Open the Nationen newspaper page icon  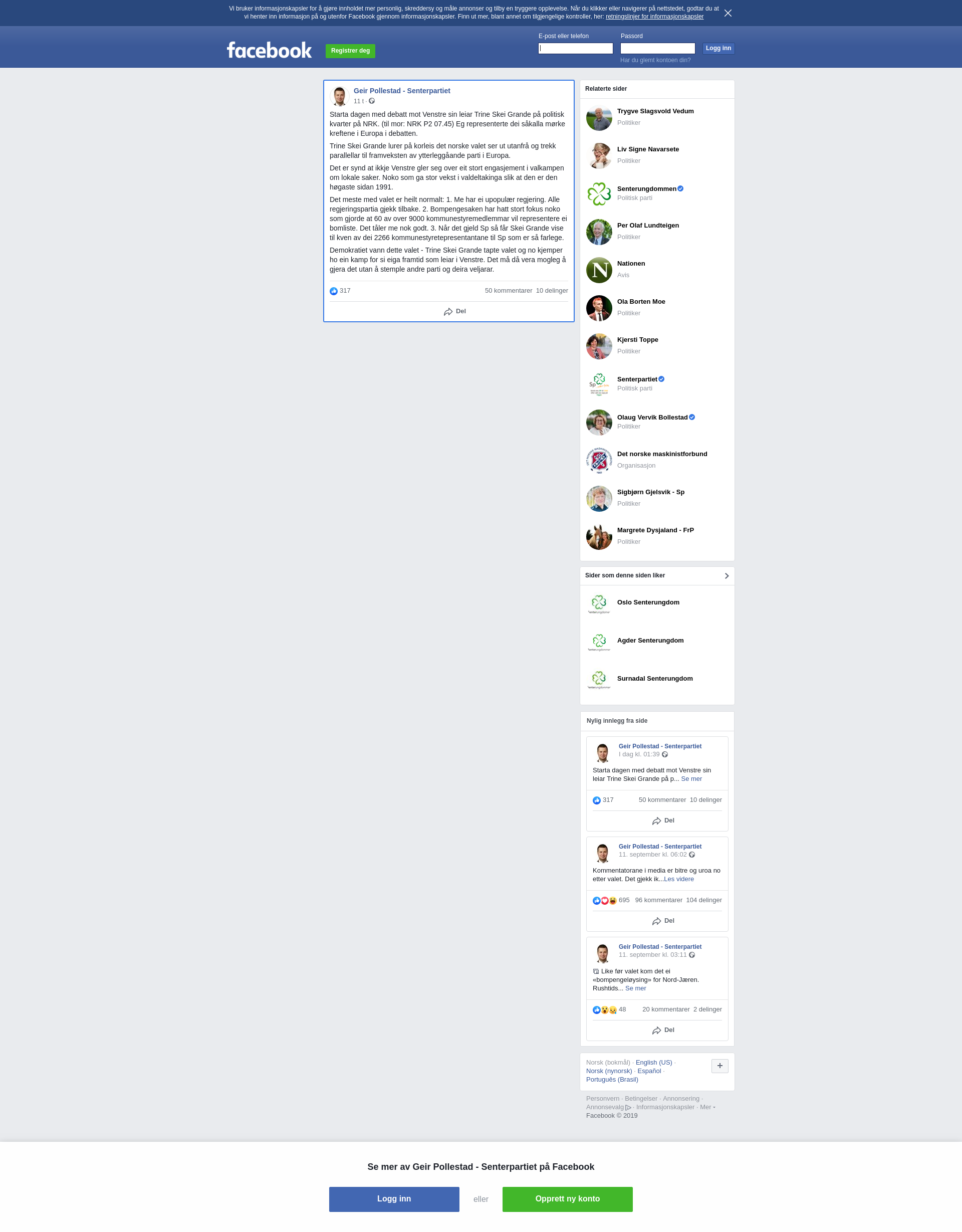pyautogui.click(x=599, y=270)
